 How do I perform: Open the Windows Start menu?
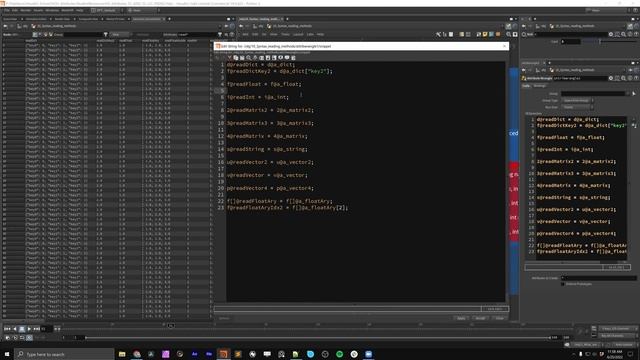[7, 354]
